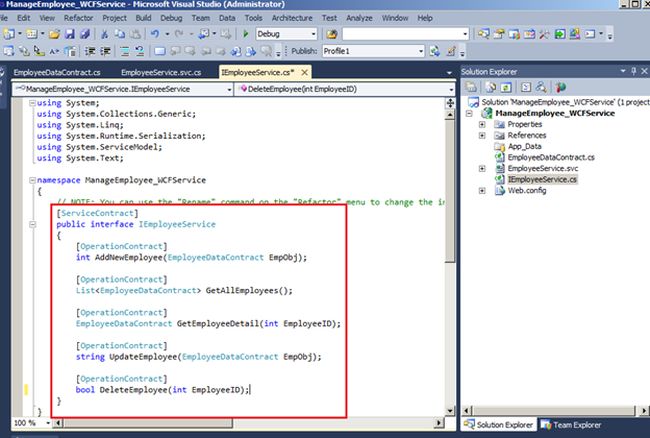Viewport: 650px width, 438px height.
Task: Open the Architecture menu
Action: point(292,18)
